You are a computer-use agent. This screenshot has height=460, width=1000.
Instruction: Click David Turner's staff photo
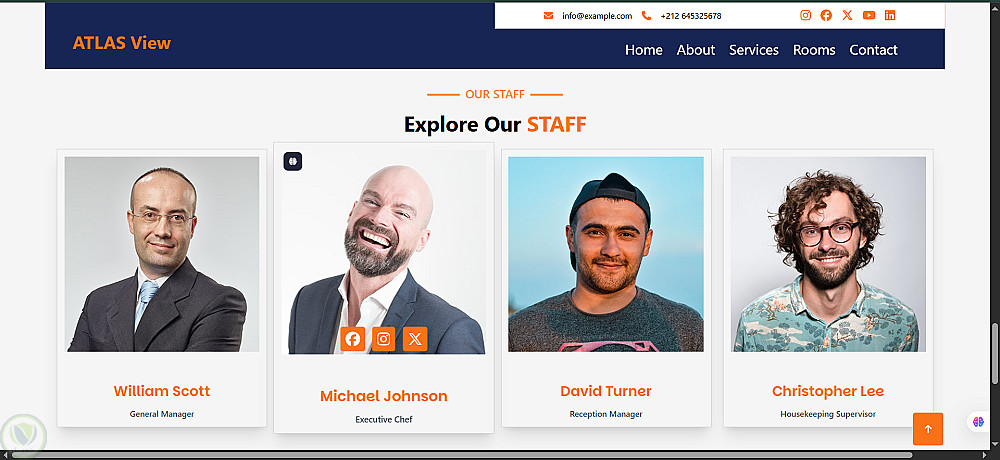606,254
